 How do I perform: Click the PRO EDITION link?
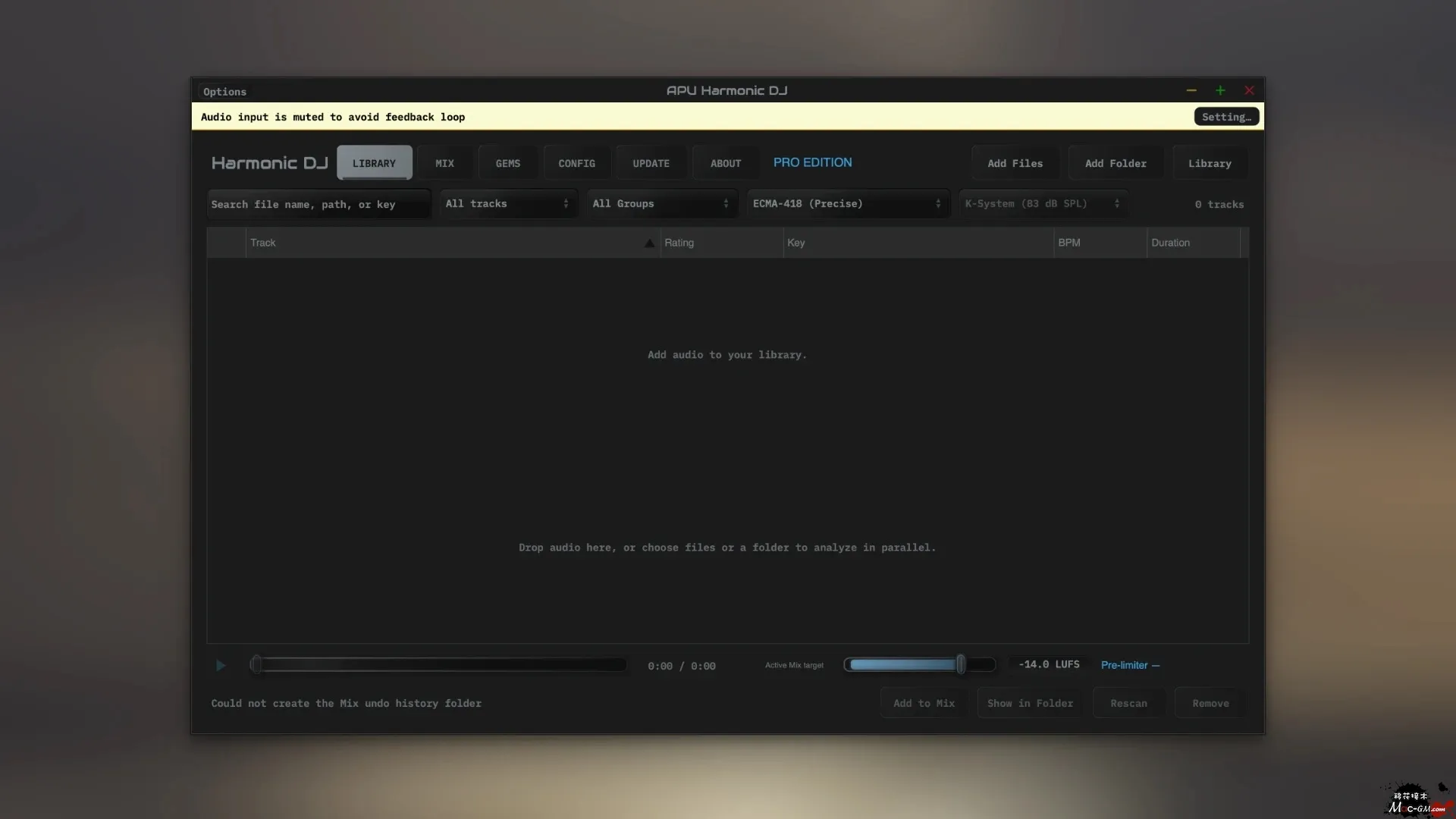812,162
